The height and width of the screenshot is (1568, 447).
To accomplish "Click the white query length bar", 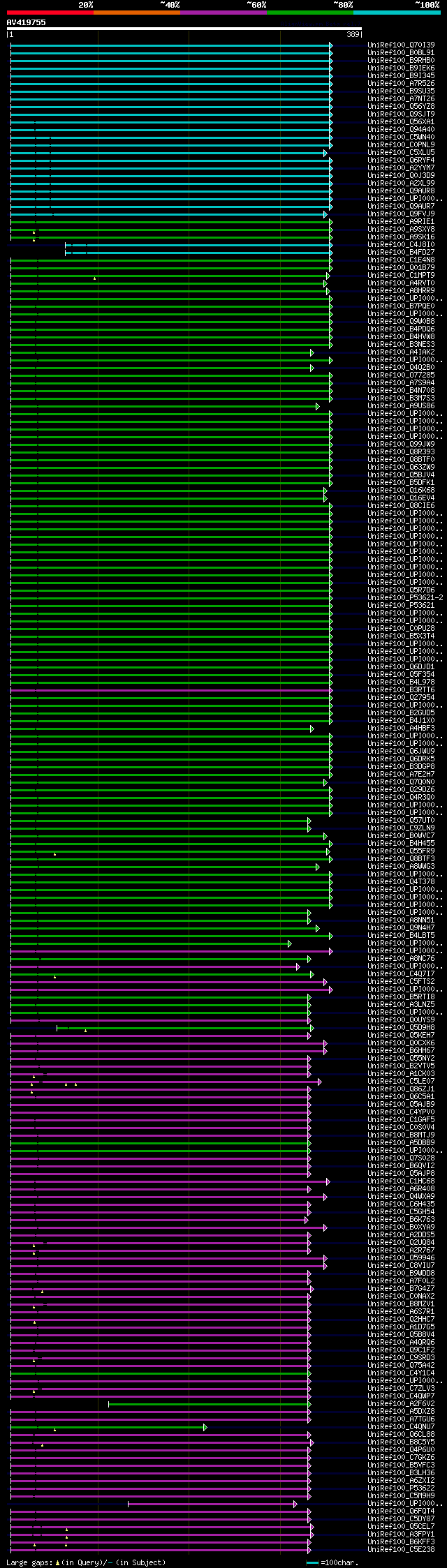I will click(184, 29).
